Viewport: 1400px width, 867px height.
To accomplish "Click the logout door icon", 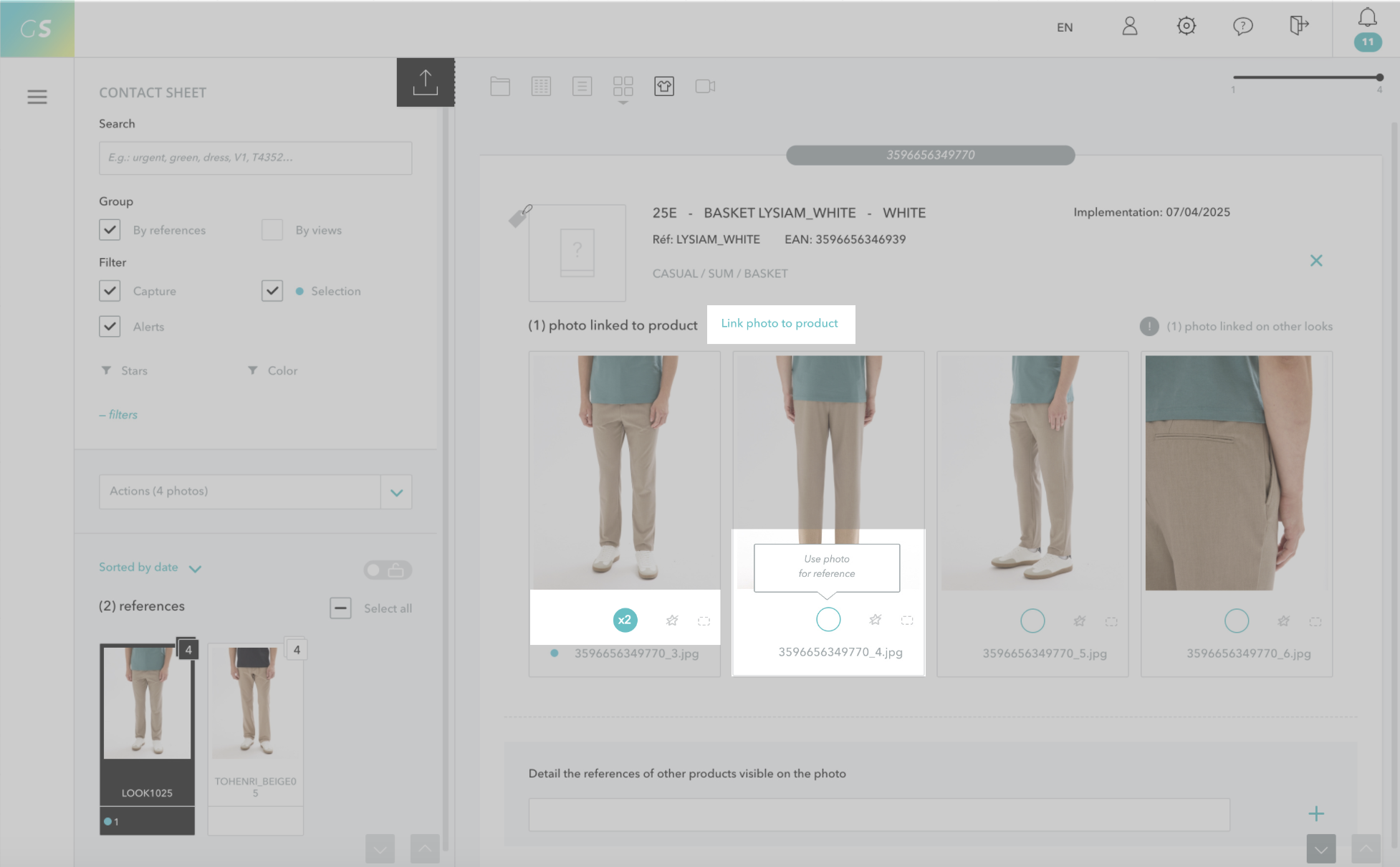I will [x=1298, y=27].
